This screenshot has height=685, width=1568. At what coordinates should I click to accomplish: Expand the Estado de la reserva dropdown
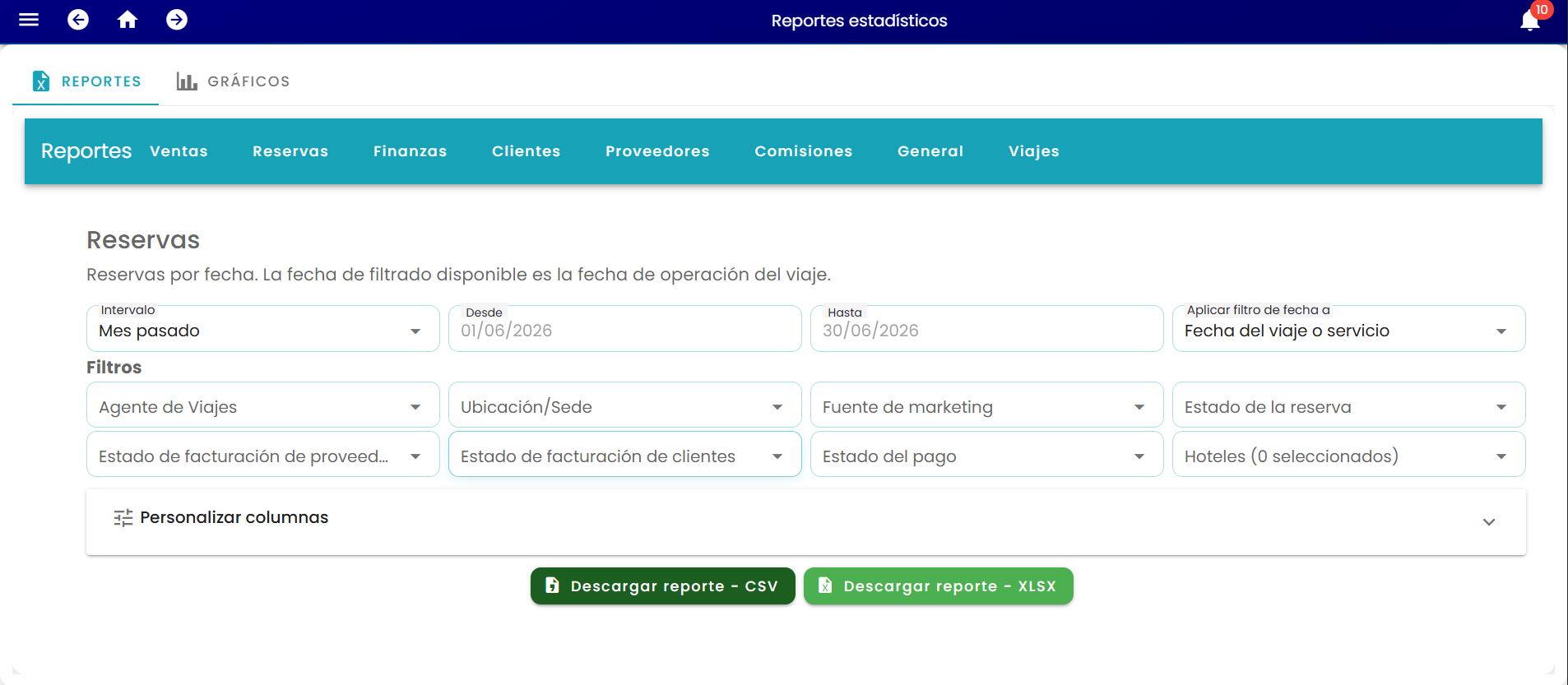click(1349, 405)
